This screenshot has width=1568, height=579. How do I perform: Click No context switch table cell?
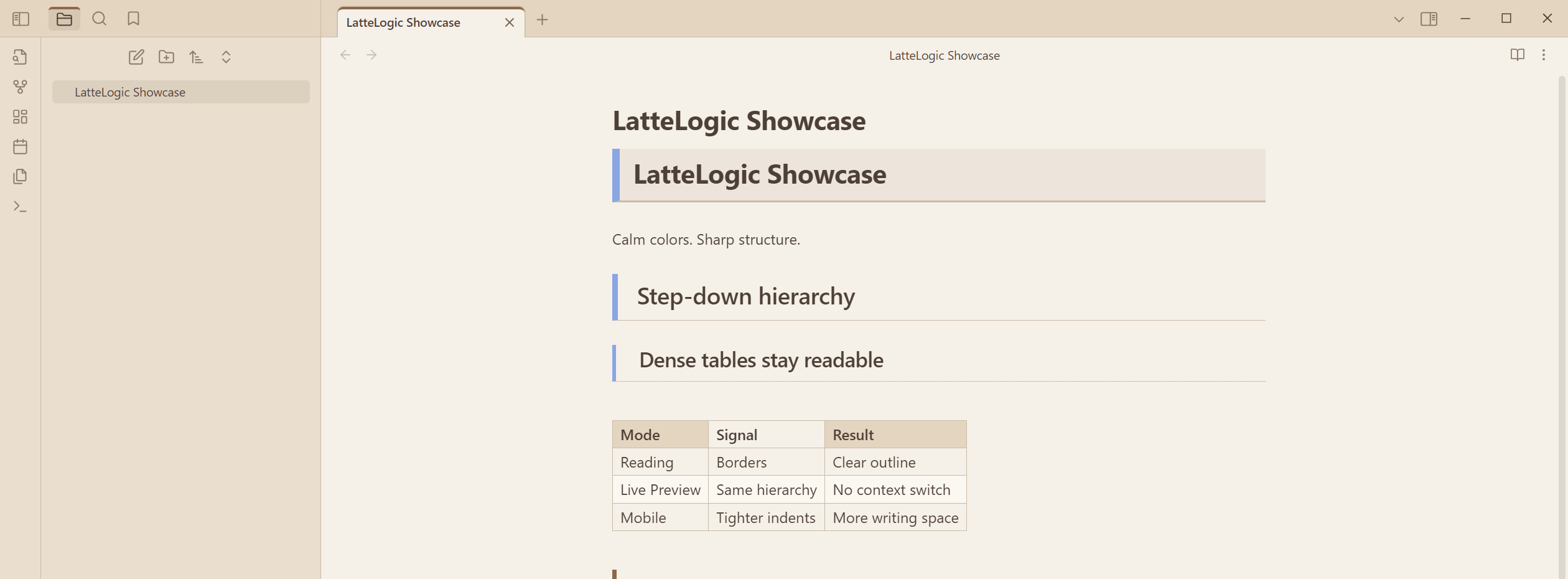895,490
